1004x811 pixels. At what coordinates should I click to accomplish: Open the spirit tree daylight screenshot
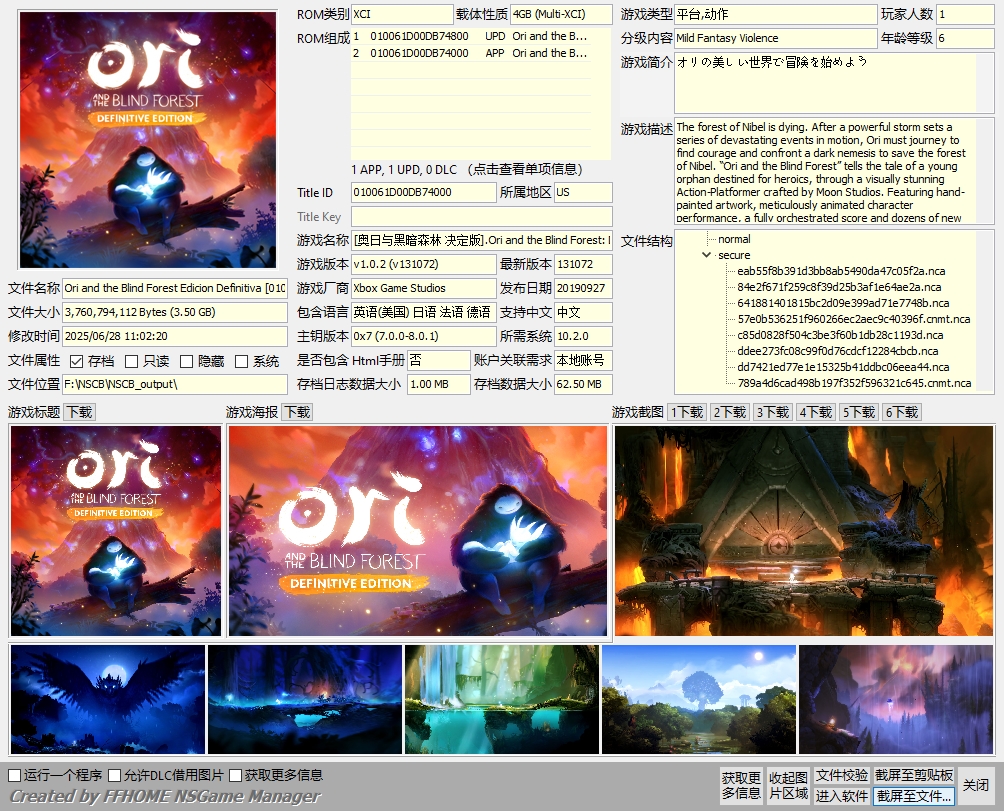[699, 699]
